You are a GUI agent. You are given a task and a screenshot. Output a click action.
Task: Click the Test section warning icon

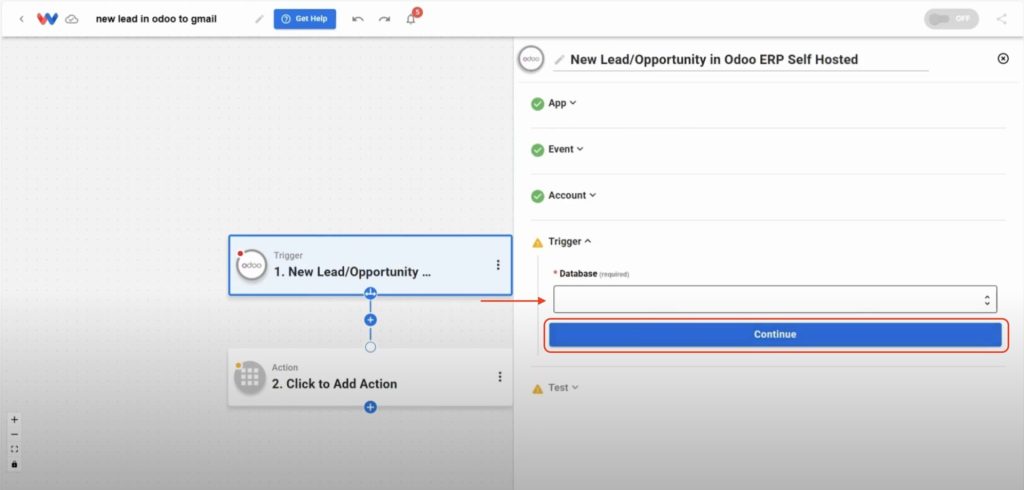[x=537, y=389]
